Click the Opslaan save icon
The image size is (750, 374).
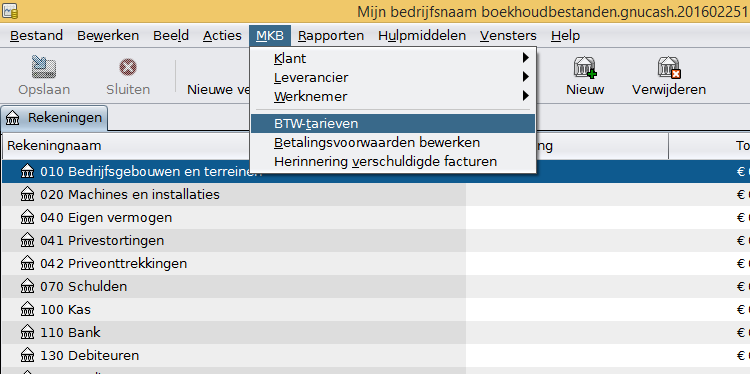(44, 67)
